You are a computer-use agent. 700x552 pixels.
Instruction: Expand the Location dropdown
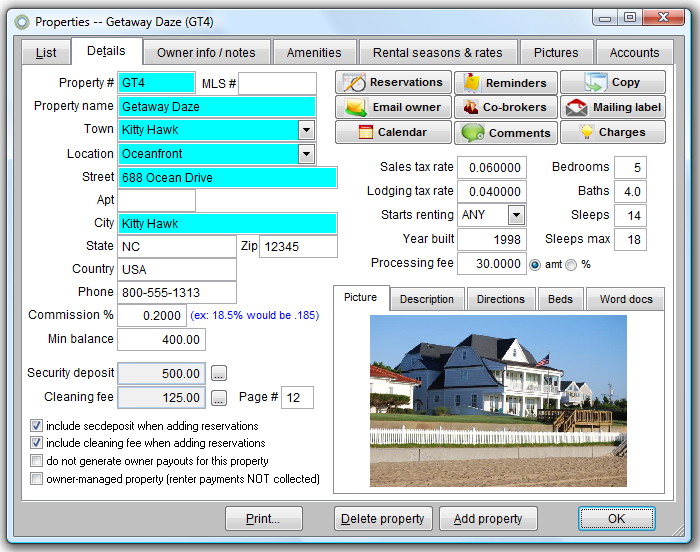pos(306,154)
